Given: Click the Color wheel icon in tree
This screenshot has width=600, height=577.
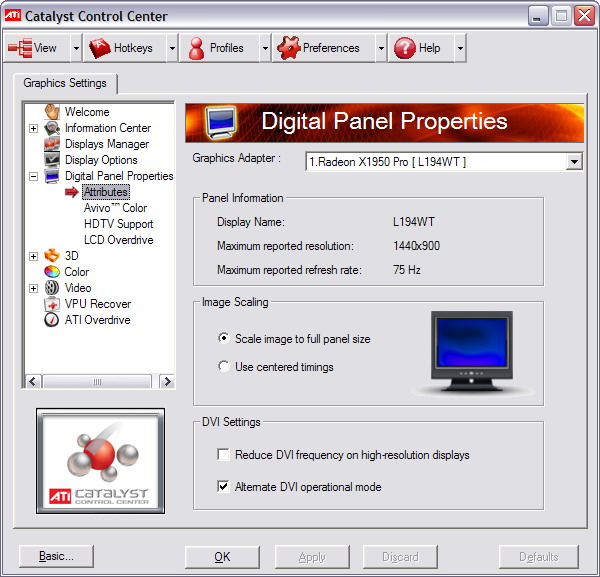Looking at the screenshot, I should pos(52,272).
